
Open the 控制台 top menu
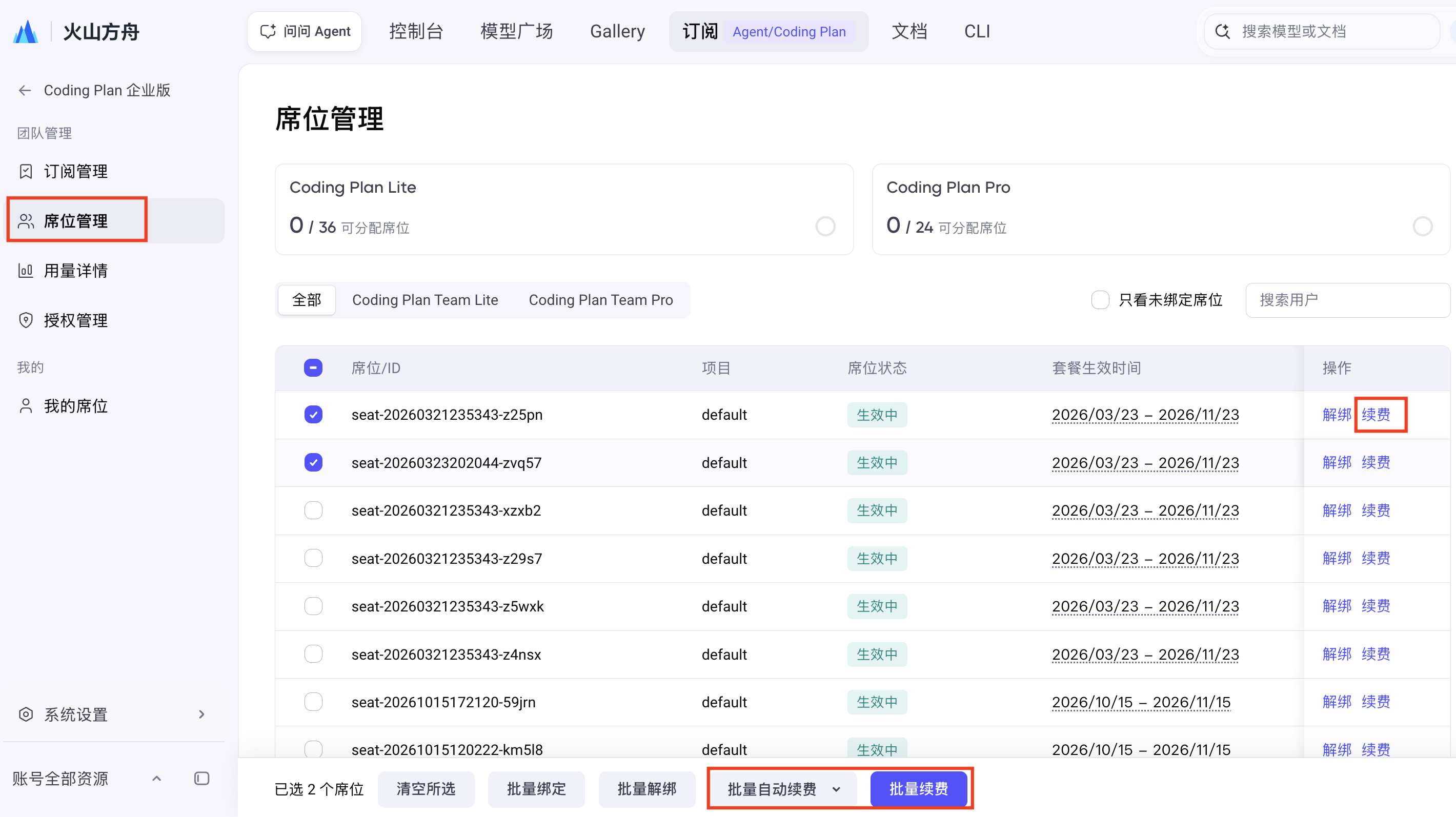tap(416, 32)
